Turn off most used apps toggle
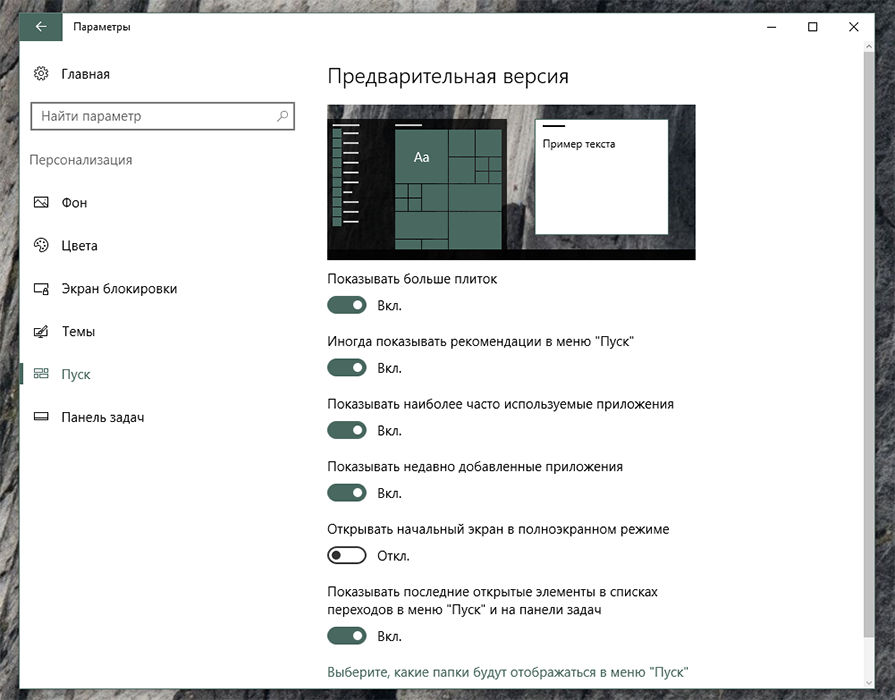The image size is (895, 700). click(347, 430)
